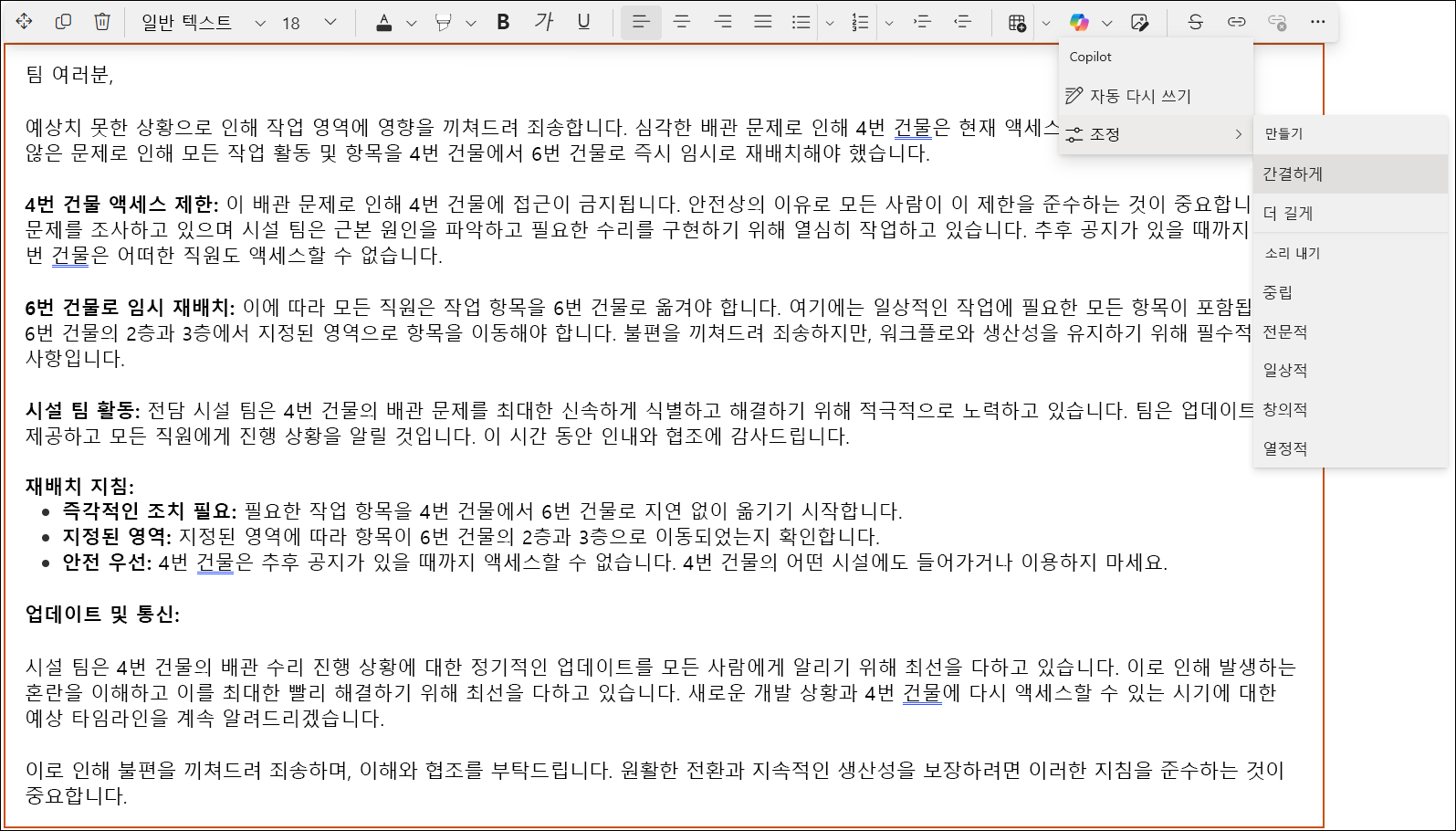Click the insert table icon
1456x831 pixels.
[1017, 22]
